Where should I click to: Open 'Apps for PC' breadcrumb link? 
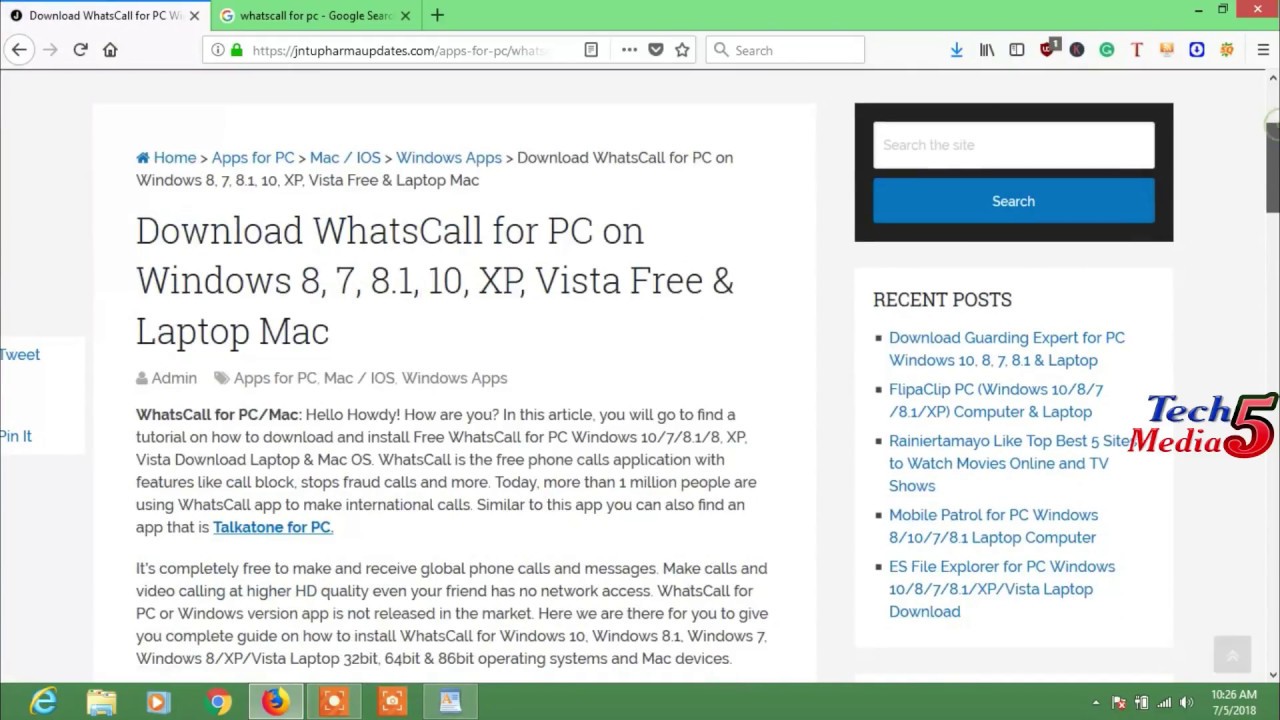253,157
